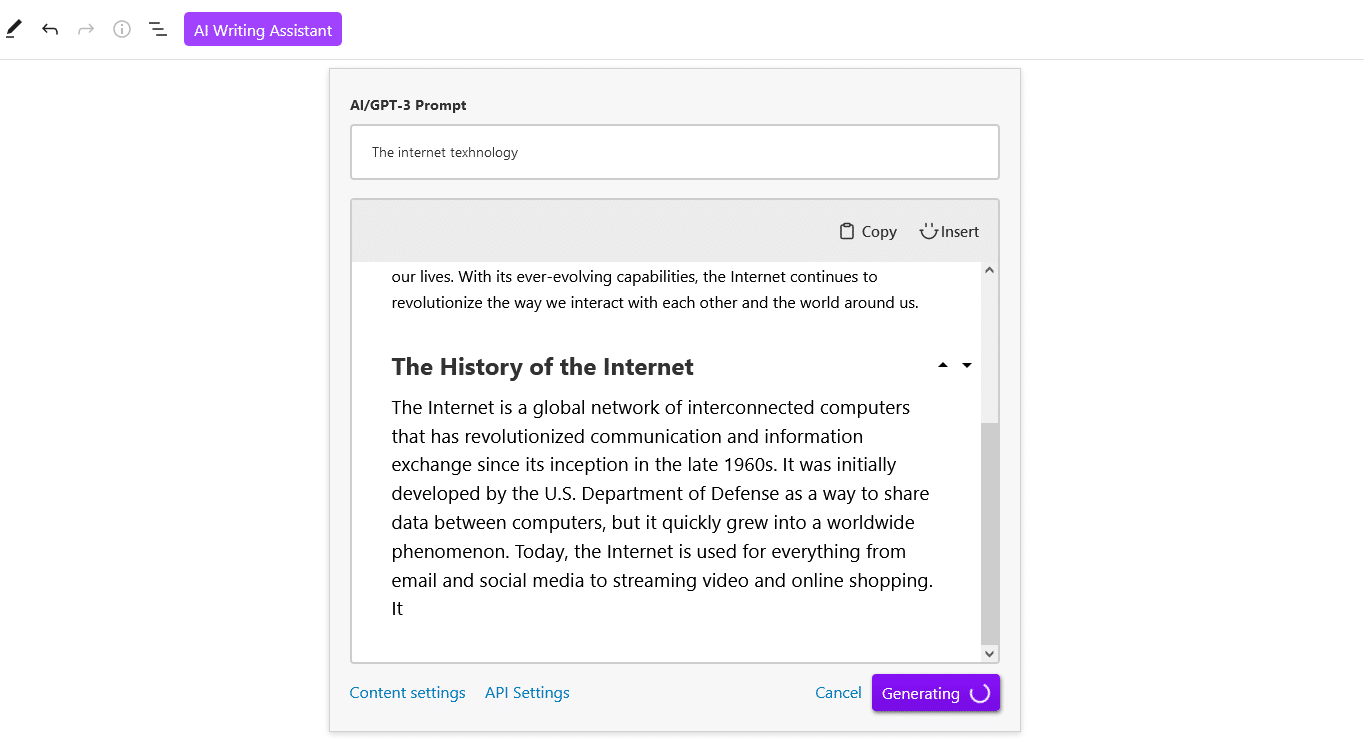Focus the AI/GPT-3 Prompt text field
The image size is (1364, 739).
pyautogui.click(x=674, y=153)
